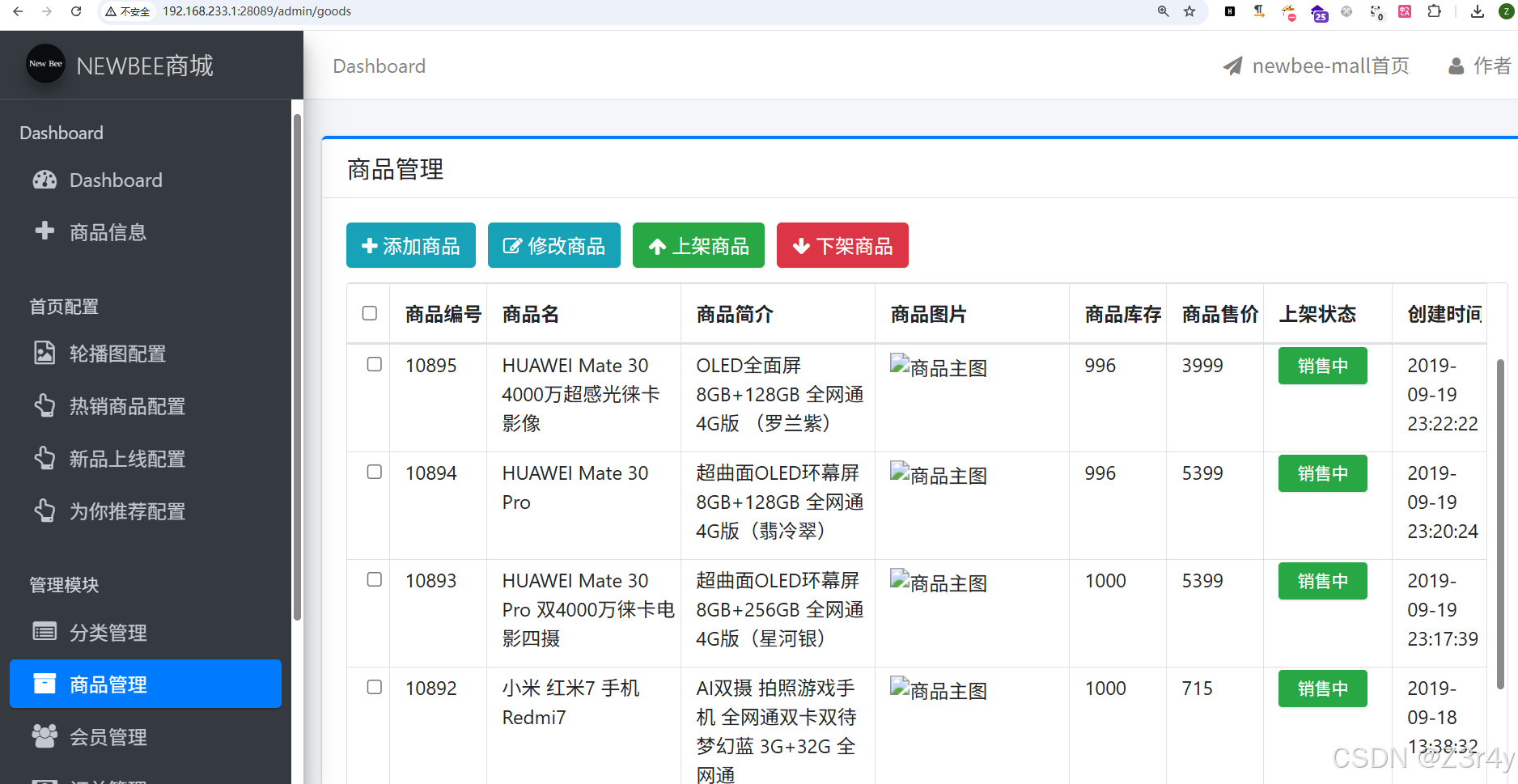Check the box for product 10895

point(375,364)
